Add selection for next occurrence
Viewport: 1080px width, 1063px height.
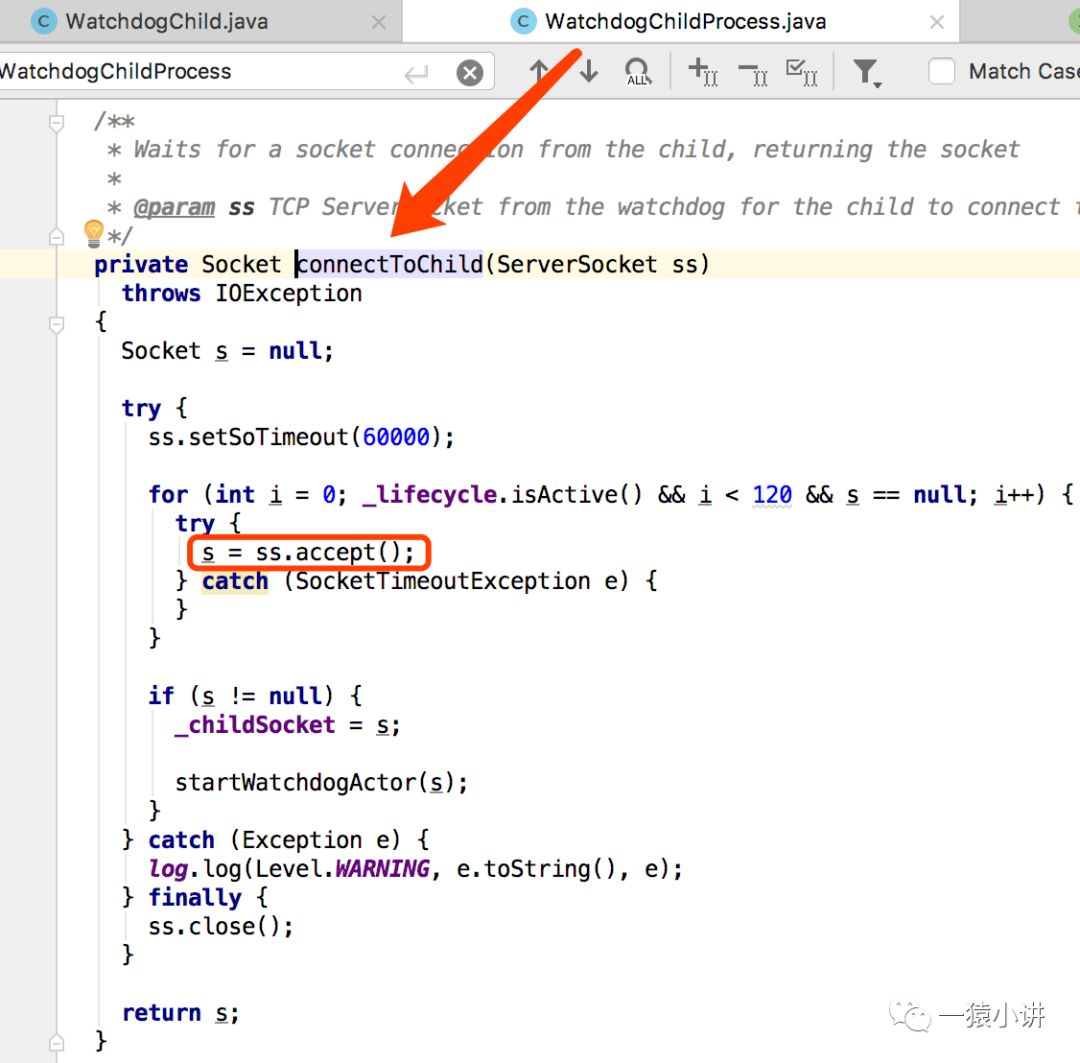coord(703,72)
